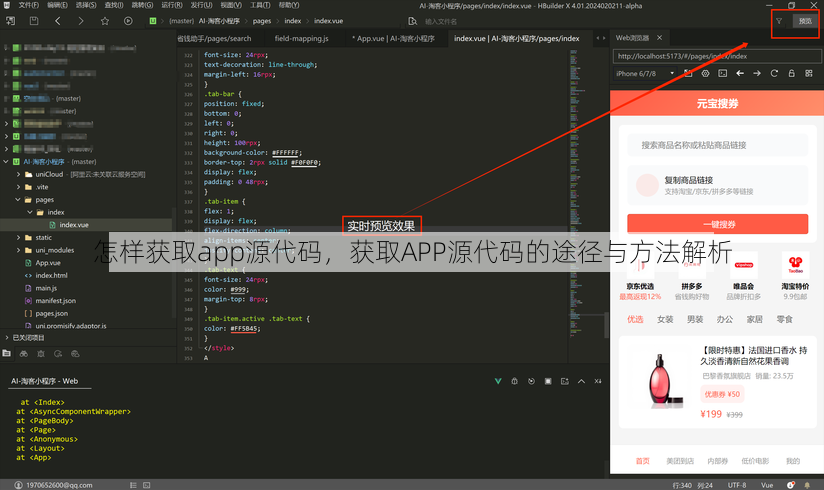This screenshot has width=824, height=490.
Task: Click the binoculars search icon in sidebar bottom
Action: point(24,354)
